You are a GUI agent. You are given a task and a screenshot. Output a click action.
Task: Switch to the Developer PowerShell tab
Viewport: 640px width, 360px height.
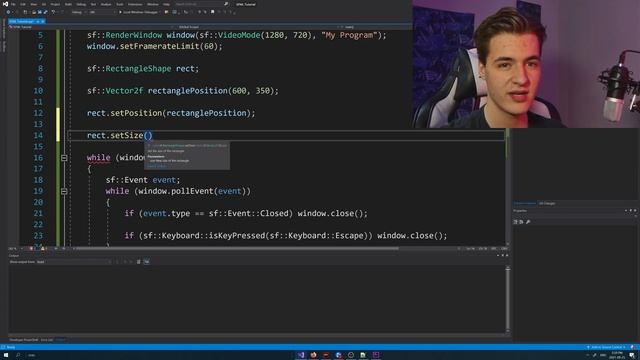24,340
